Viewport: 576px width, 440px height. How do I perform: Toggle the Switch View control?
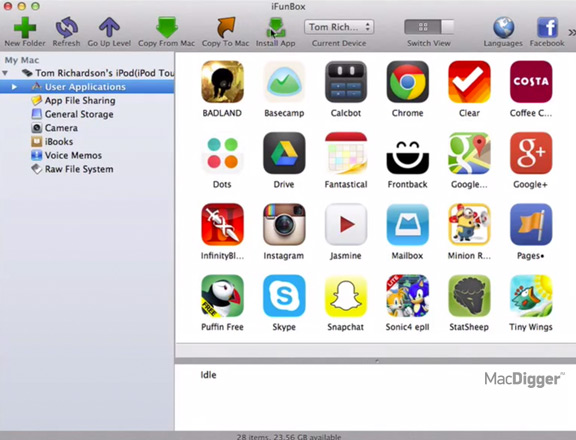pos(429,27)
